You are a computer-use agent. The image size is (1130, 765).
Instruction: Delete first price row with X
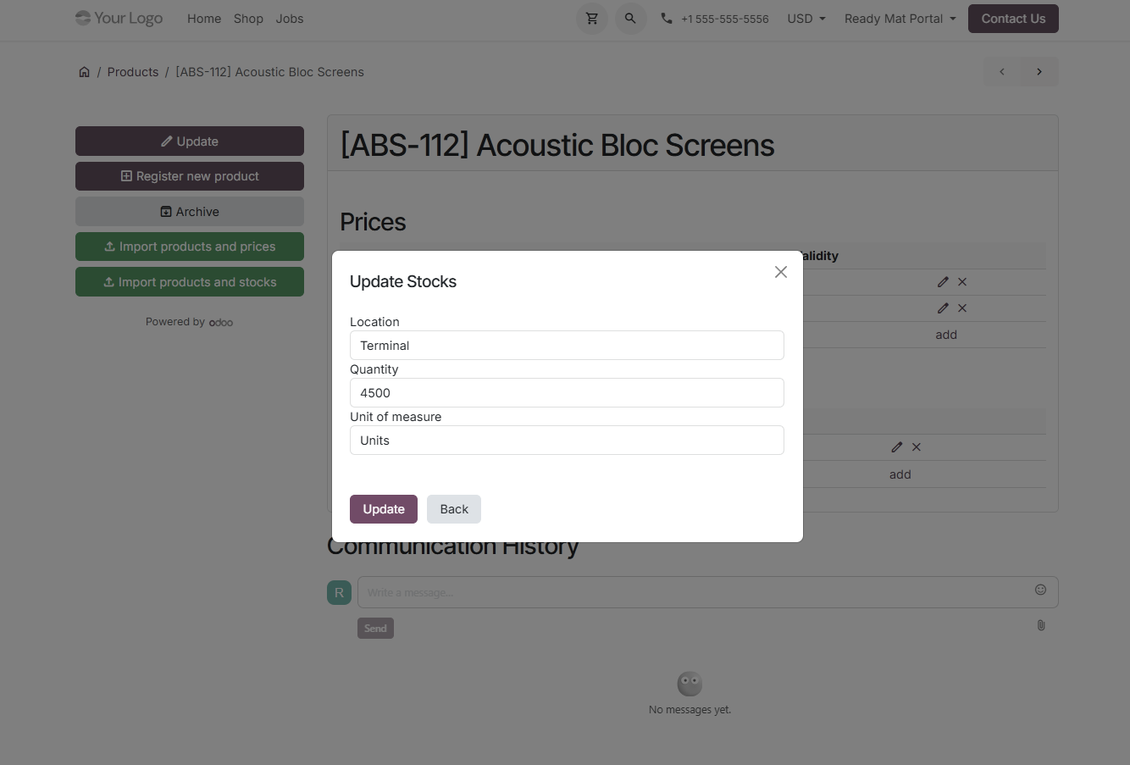962,282
